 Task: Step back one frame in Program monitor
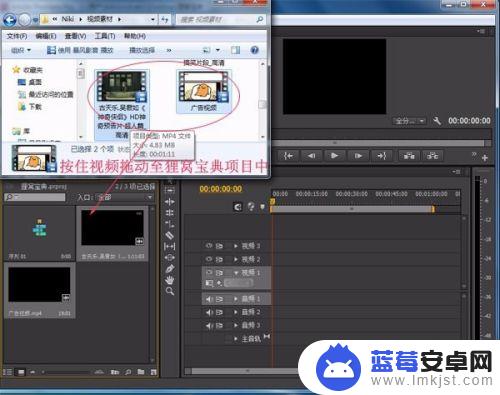311,156
